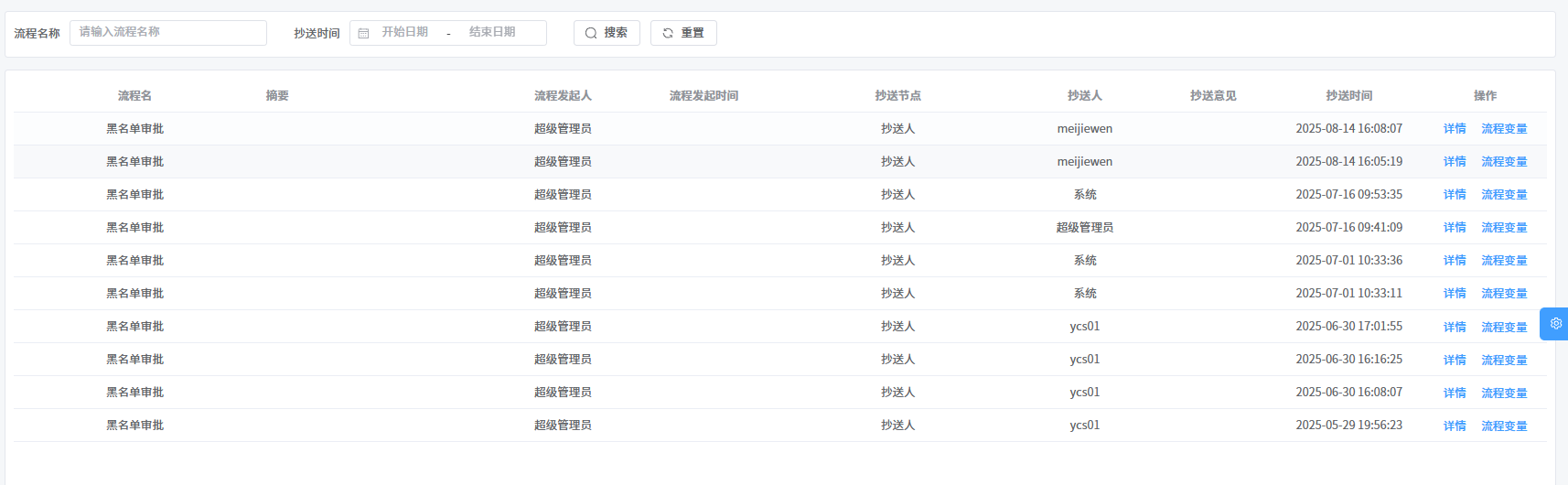Open 详情 for 2025-07-16 09:41:09 row

(1455, 228)
